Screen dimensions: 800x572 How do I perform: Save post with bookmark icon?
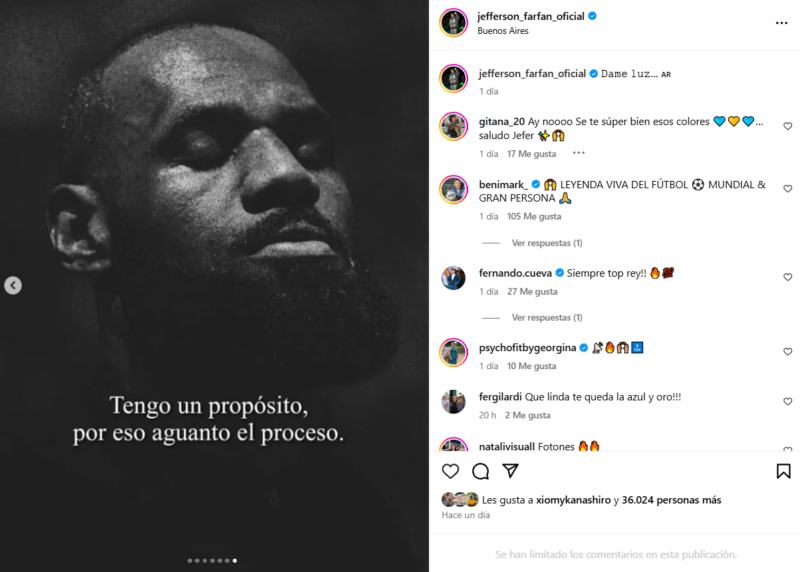pos(783,471)
